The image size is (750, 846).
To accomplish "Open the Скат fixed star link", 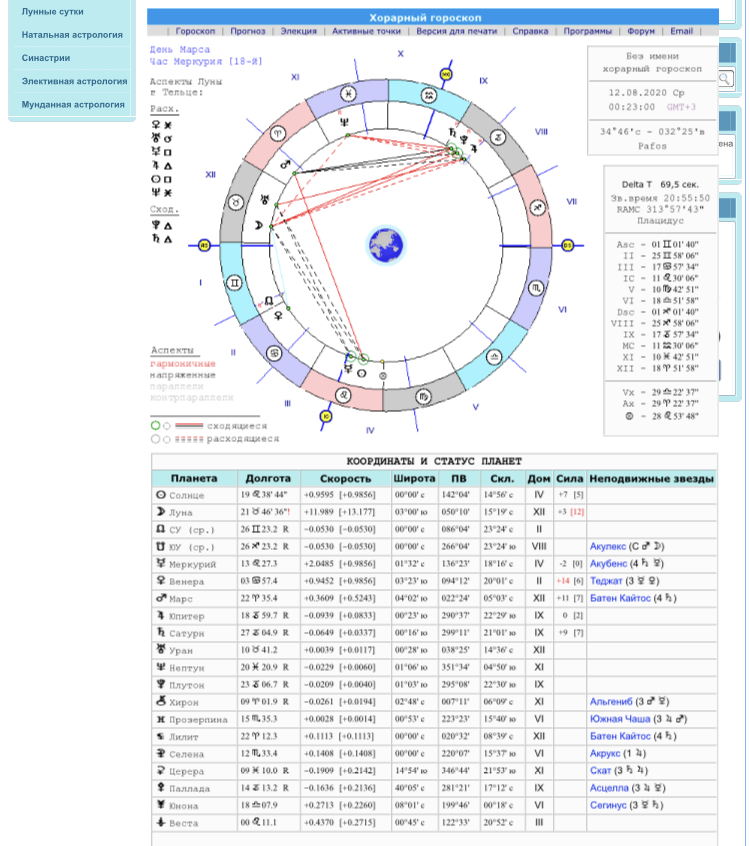I will pos(601,770).
